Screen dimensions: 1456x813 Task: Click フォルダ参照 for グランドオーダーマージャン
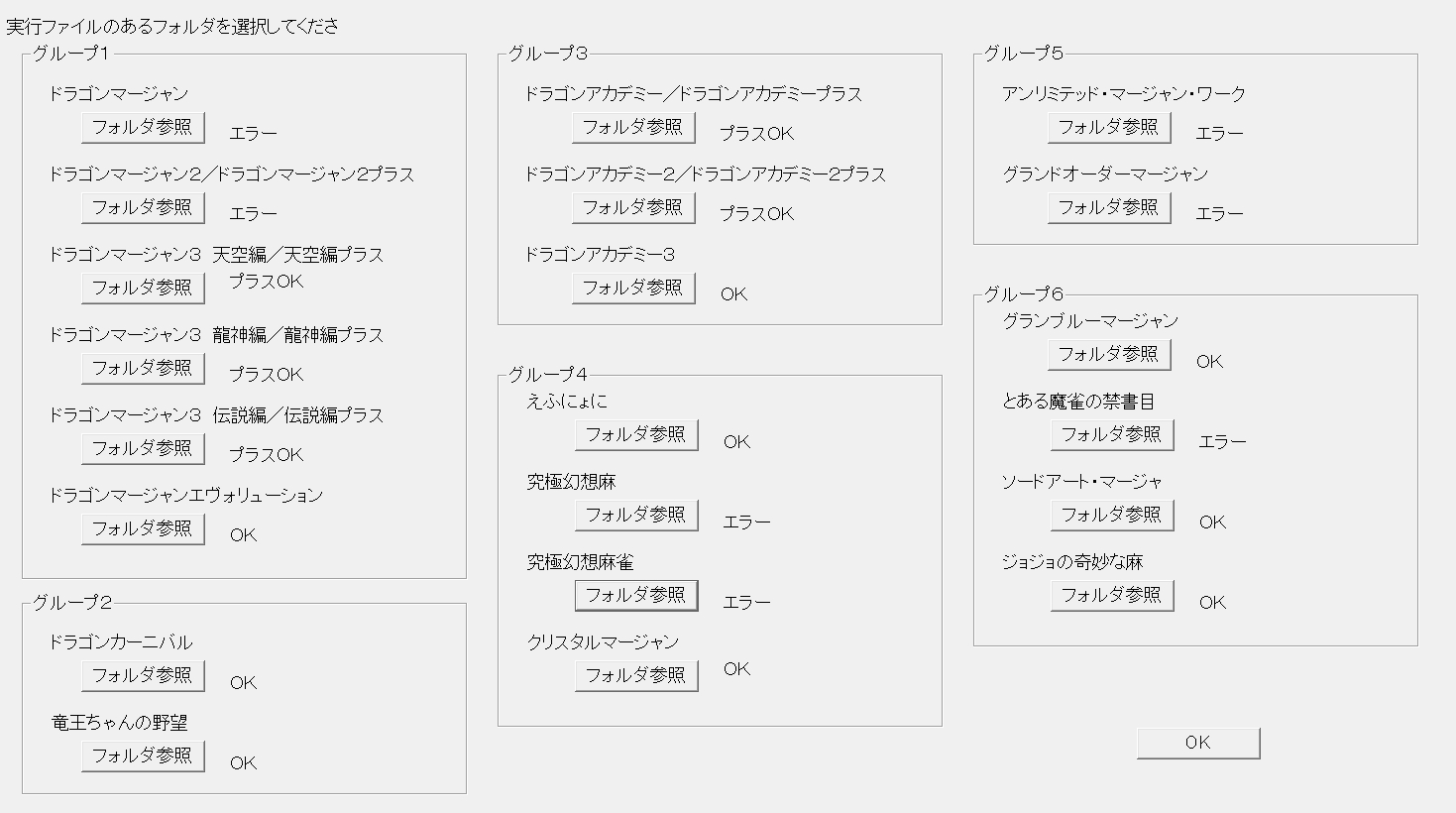coord(1109,207)
